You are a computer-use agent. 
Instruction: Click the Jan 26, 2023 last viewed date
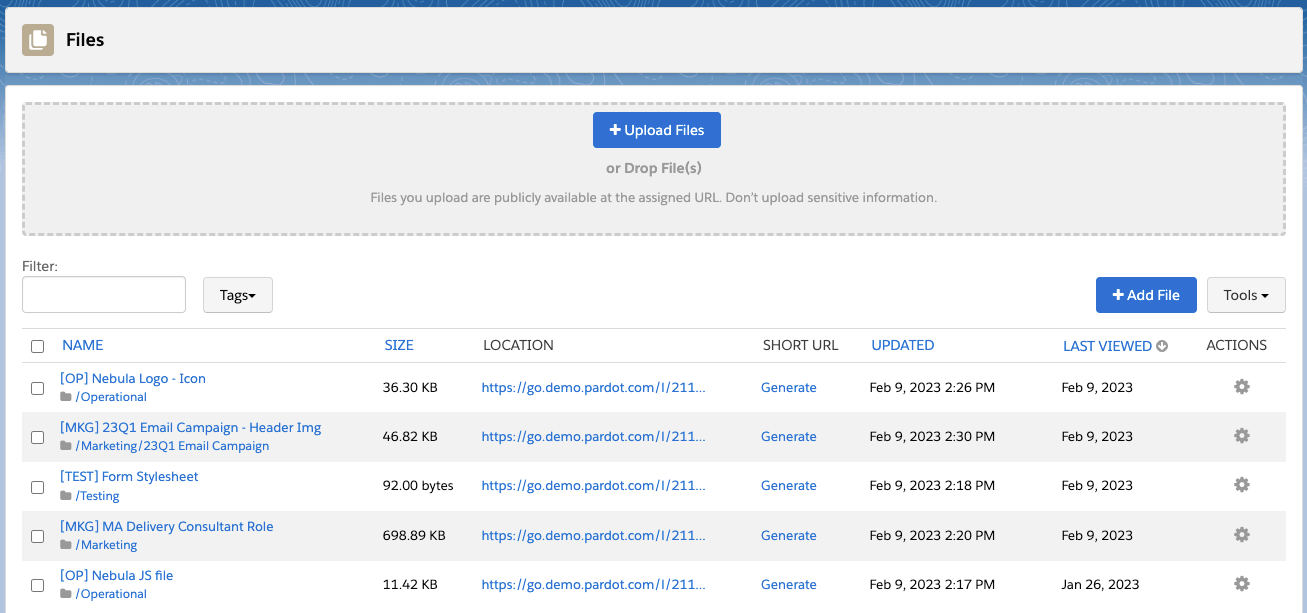point(1100,584)
